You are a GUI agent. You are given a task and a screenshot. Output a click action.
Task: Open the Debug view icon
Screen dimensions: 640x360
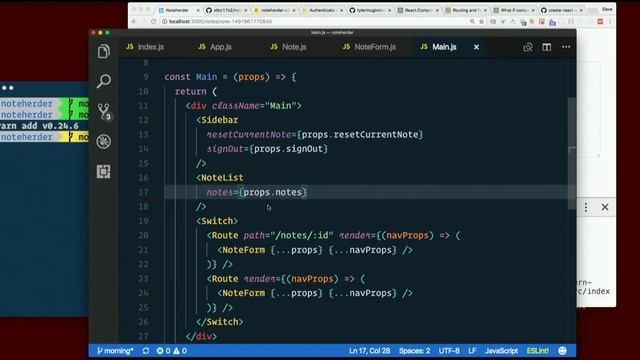(x=104, y=142)
